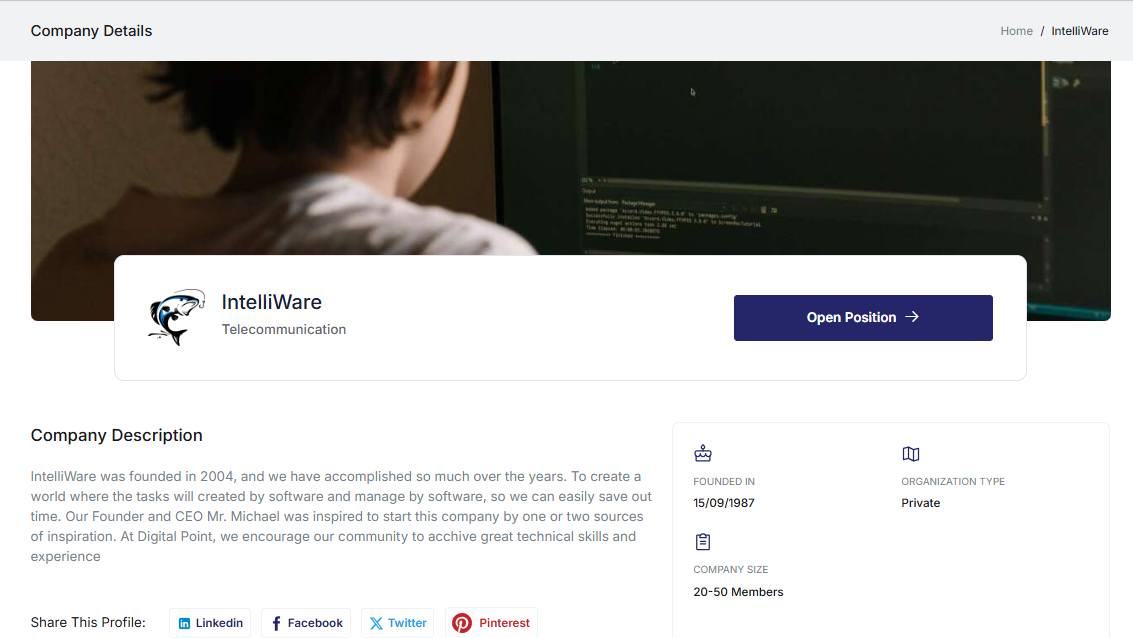Click the IntelliWare company name heading
1133x638 pixels.
tap(272, 302)
